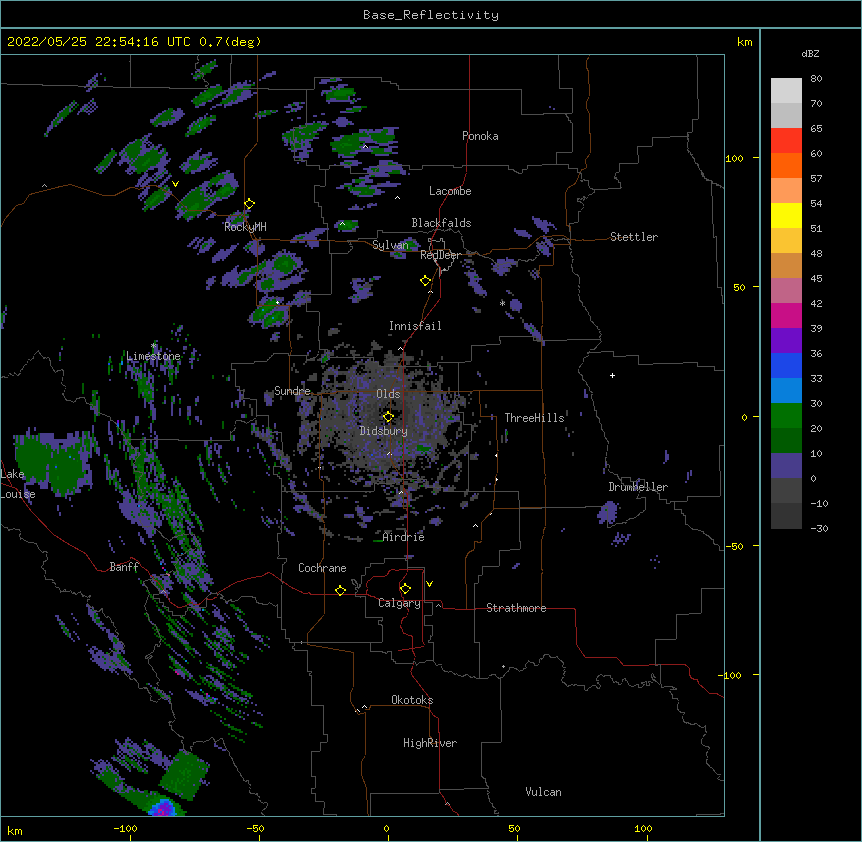Image resolution: width=862 pixels, height=842 pixels.
Task: Select the blue 33-36 dBZ legend swatch
Action: [786, 365]
